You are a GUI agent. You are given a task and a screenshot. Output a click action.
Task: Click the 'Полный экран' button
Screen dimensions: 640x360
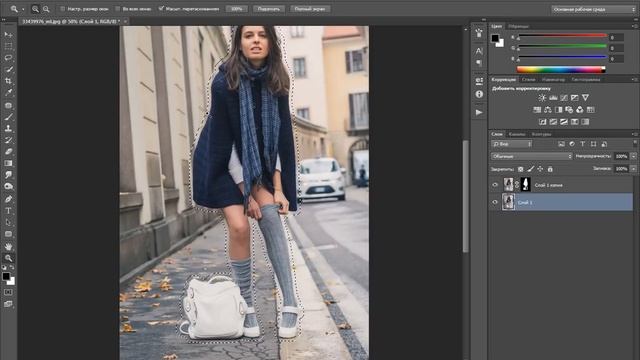(x=310, y=9)
